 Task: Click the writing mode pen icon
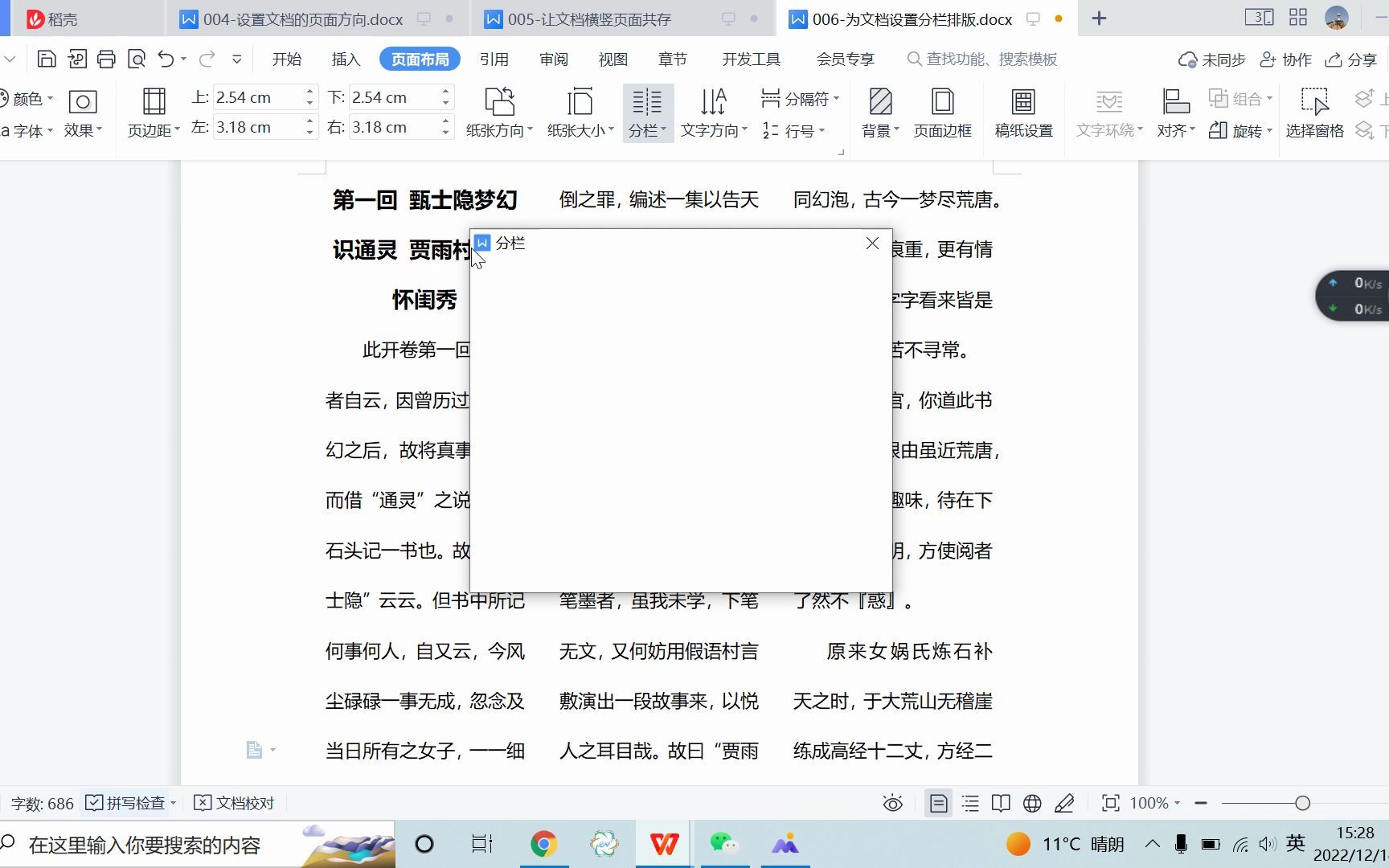coord(1064,803)
